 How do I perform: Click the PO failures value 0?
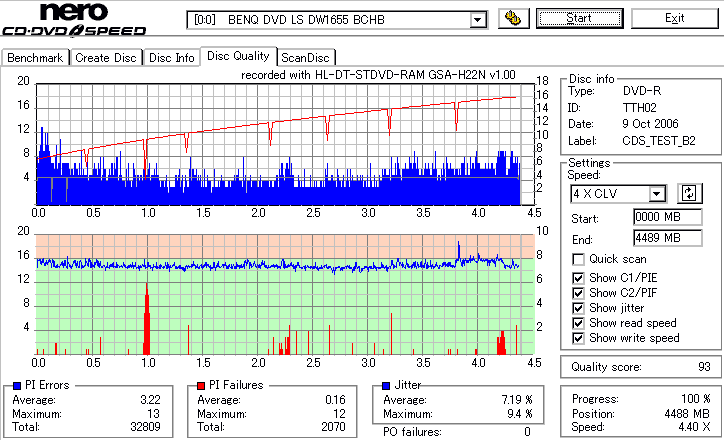point(527,432)
